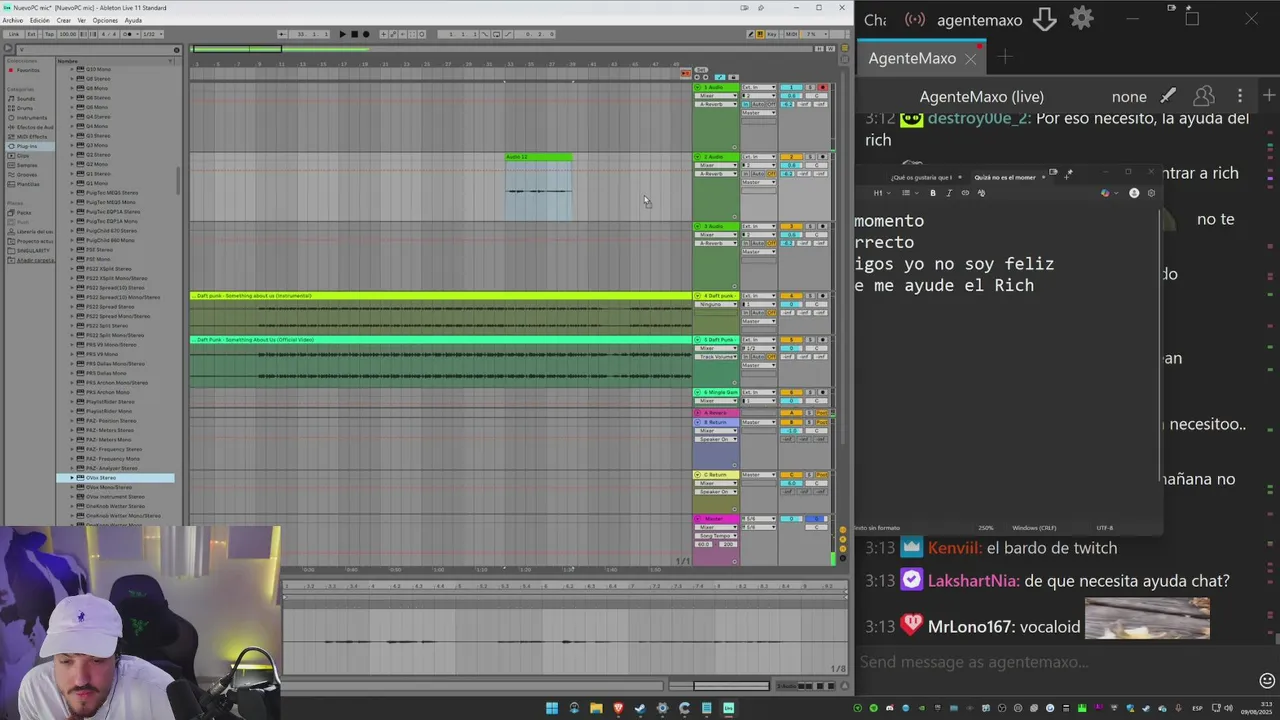
Task: Click Bold in the Notepad toolbar
Action: (x=933, y=193)
